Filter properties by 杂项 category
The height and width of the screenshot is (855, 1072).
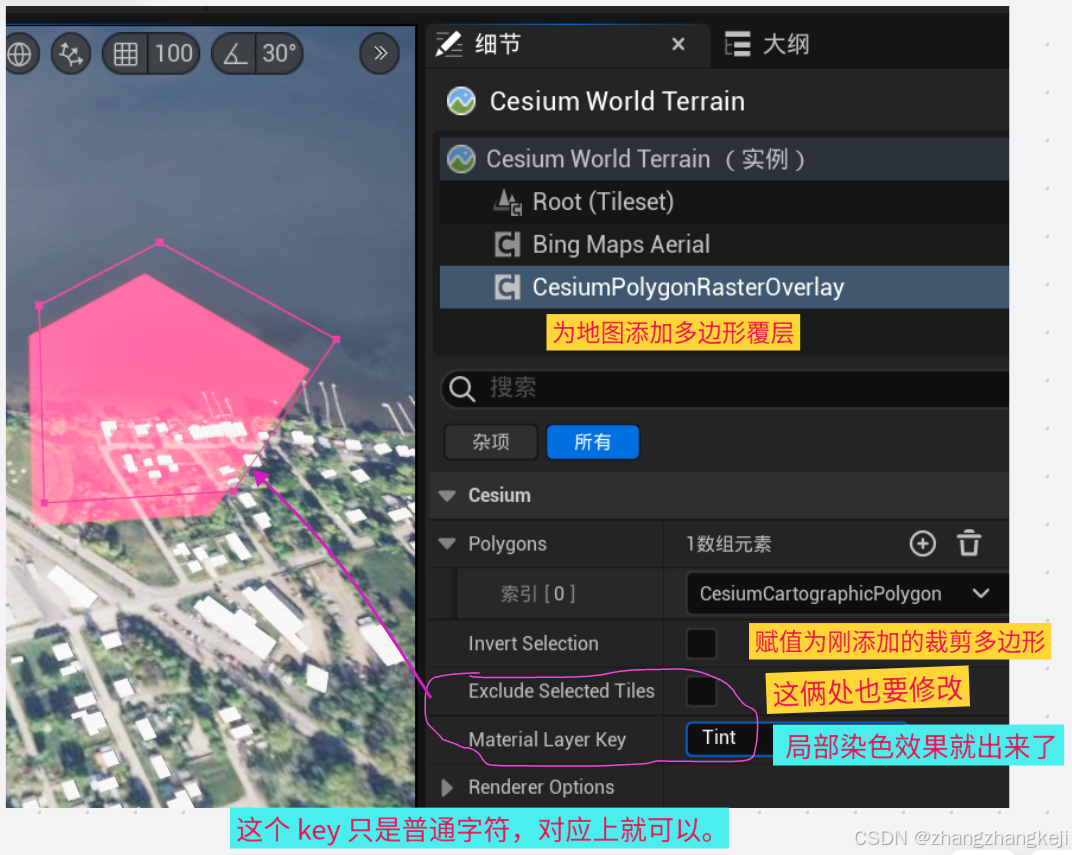pyautogui.click(x=491, y=442)
